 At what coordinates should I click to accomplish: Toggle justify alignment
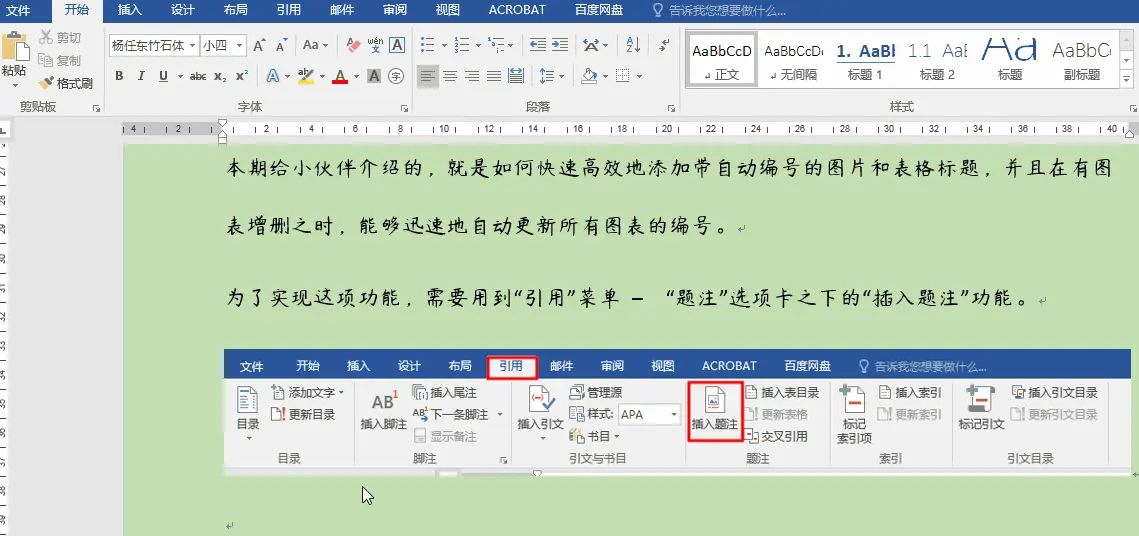[494, 76]
